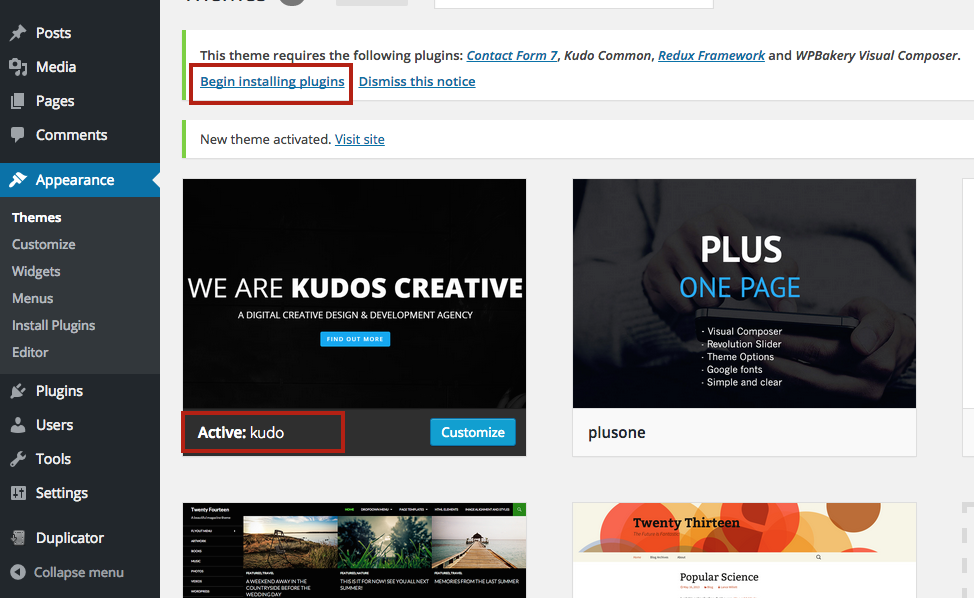Click the Comments bubble icon
This screenshot has height=598, width=974.
(18, 135)
